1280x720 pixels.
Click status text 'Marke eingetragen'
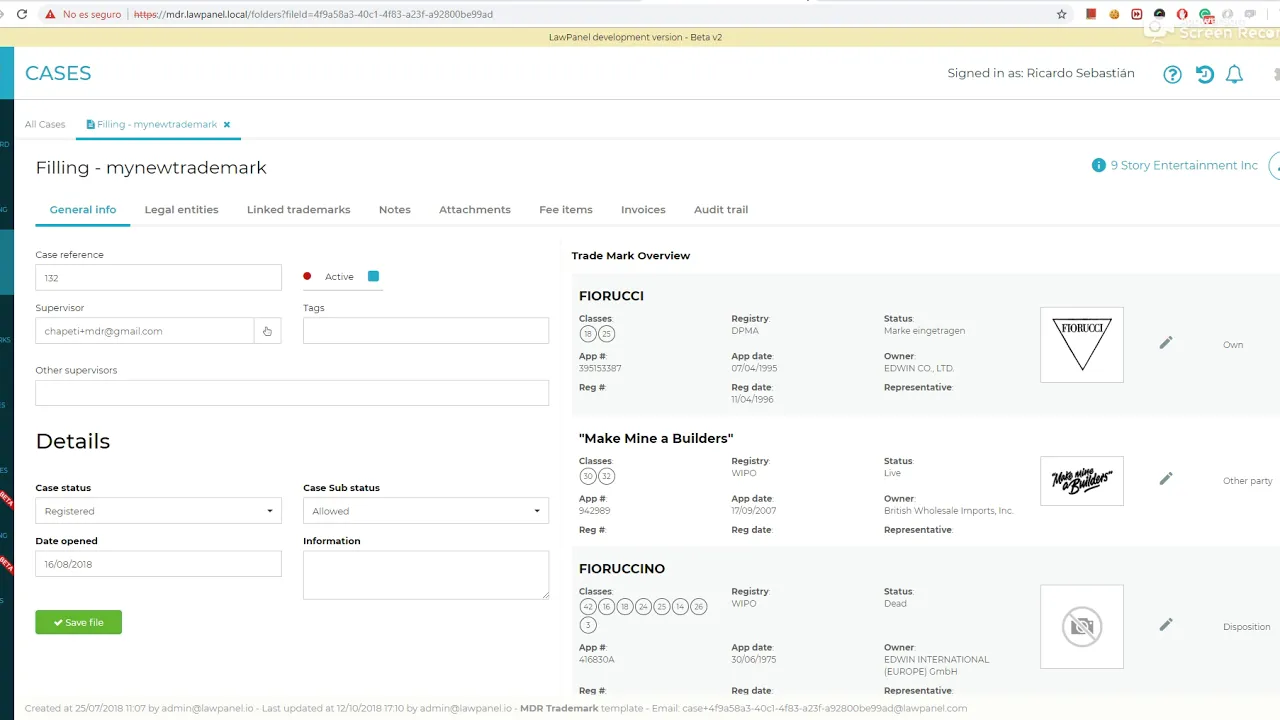click(x=925, y=331)
